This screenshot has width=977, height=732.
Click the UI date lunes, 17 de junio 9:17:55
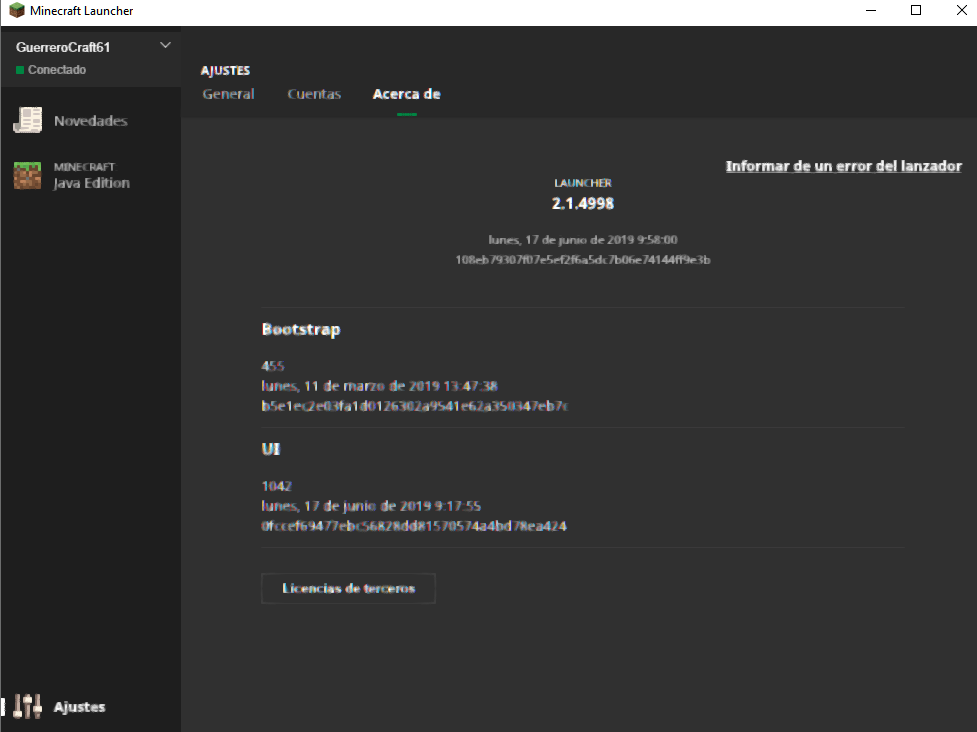coord(371,506)
